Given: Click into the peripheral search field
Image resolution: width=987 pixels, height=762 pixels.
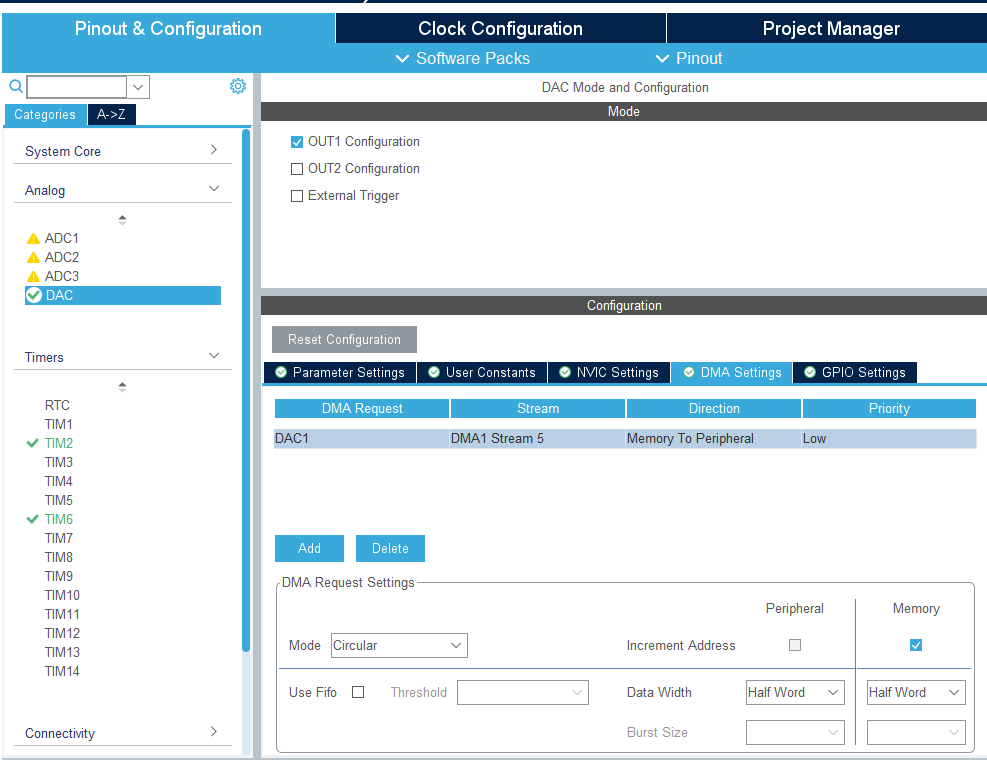Looking at the screenshot, I should click(77, 87).
